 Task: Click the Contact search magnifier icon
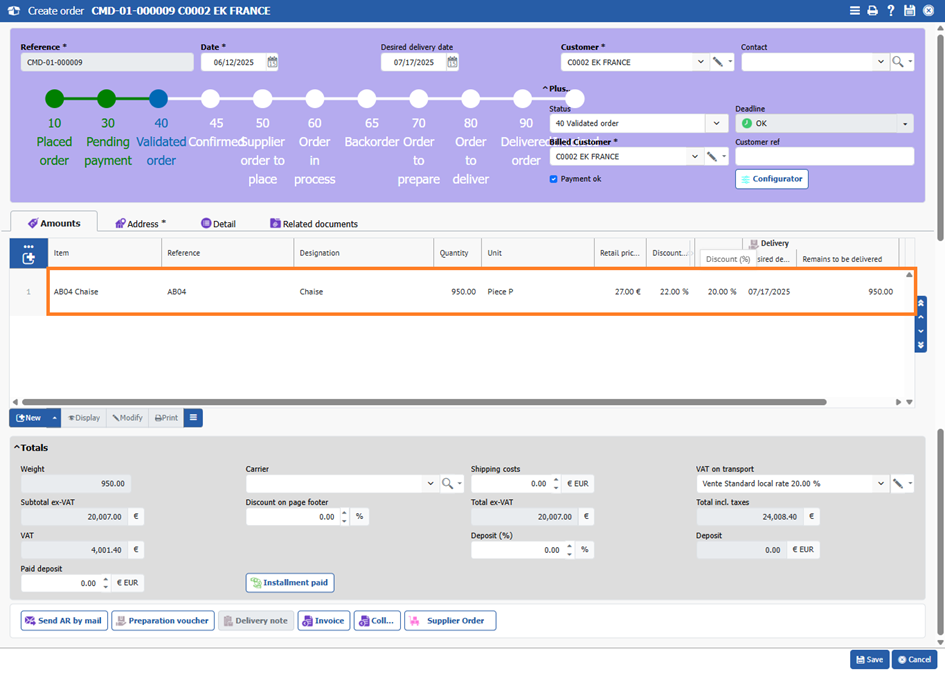point(898,62)
